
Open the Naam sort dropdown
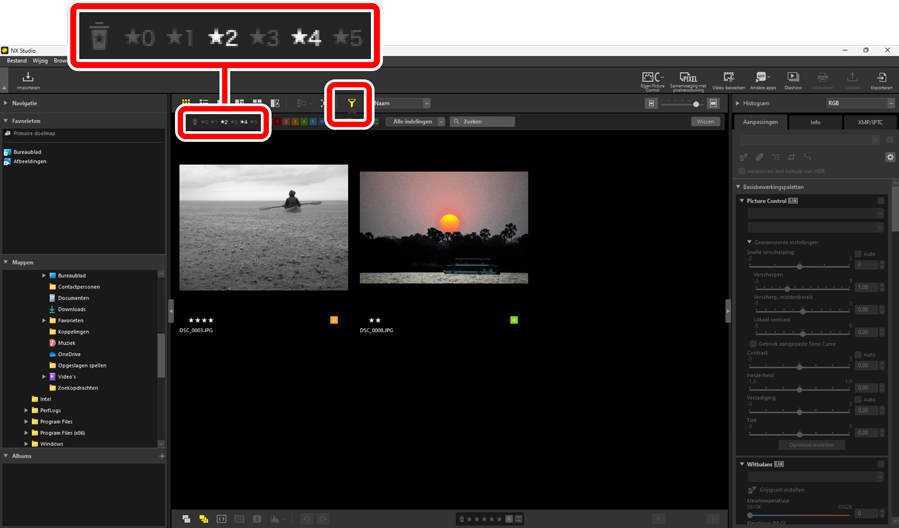click(400, 103)
